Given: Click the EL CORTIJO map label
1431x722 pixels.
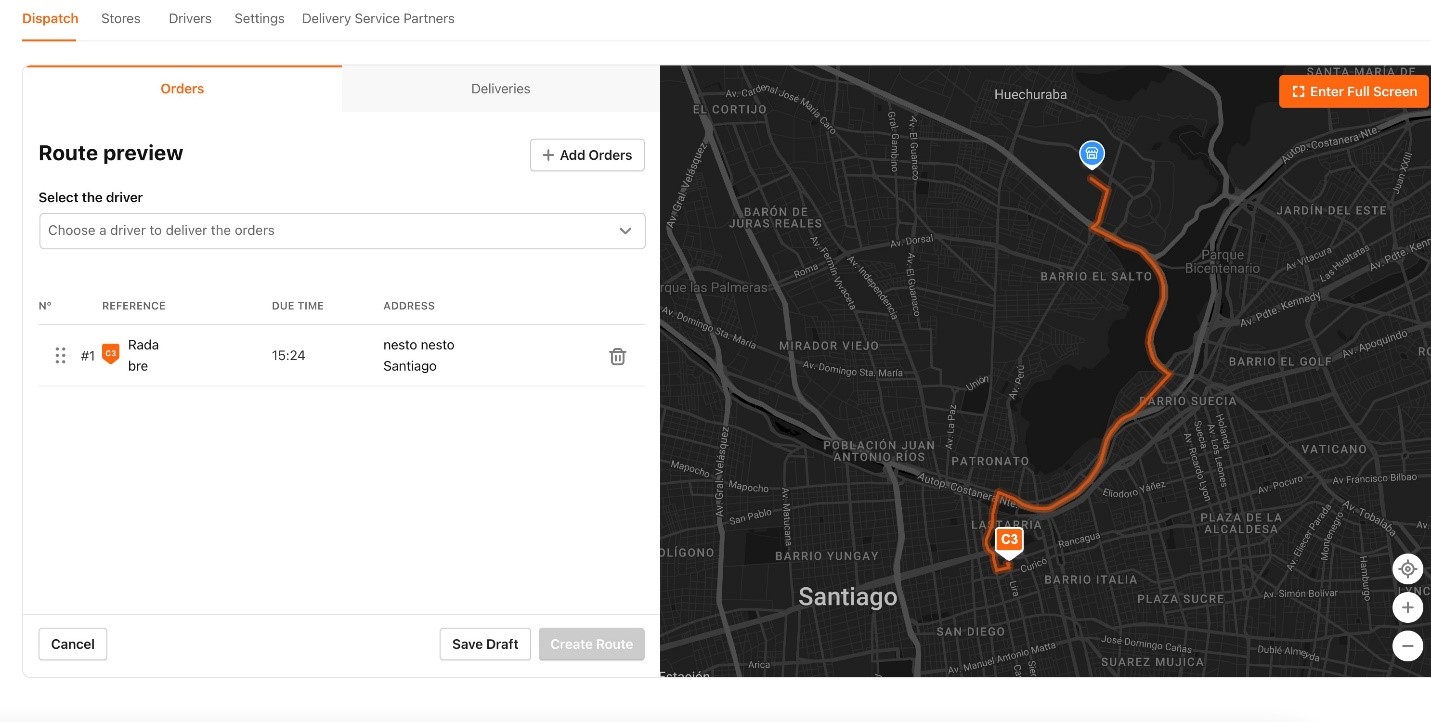Looking at the screenshot, I should (x=729, y=110).
